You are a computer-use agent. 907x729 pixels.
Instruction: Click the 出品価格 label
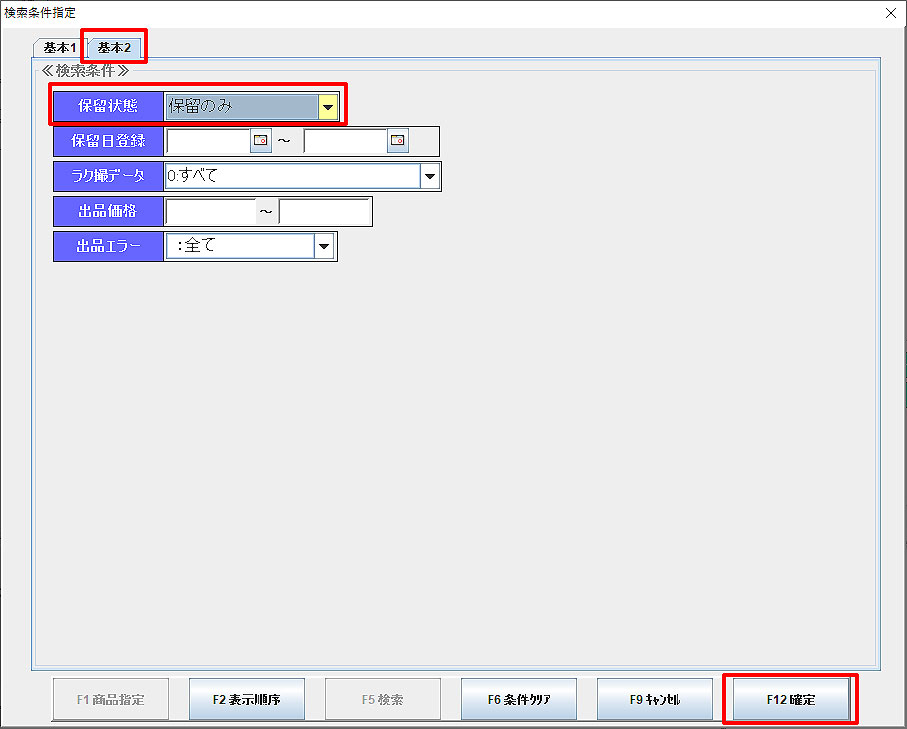pos(108,211)
